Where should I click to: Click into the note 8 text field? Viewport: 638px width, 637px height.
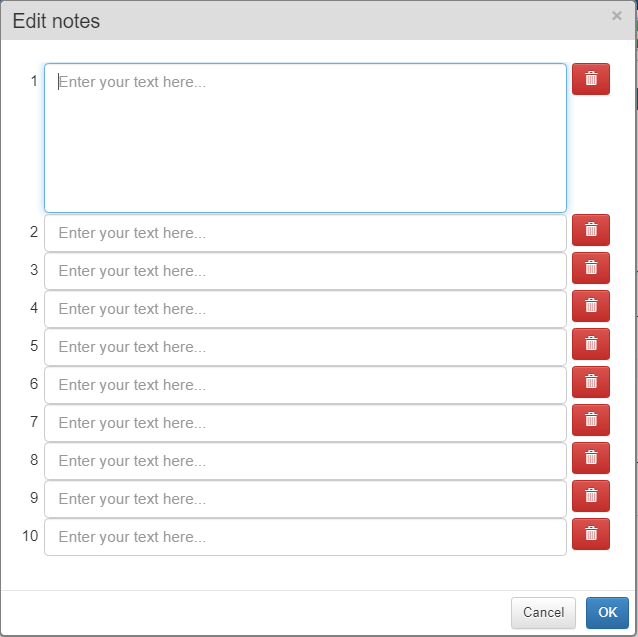click(x=305, y=461)
